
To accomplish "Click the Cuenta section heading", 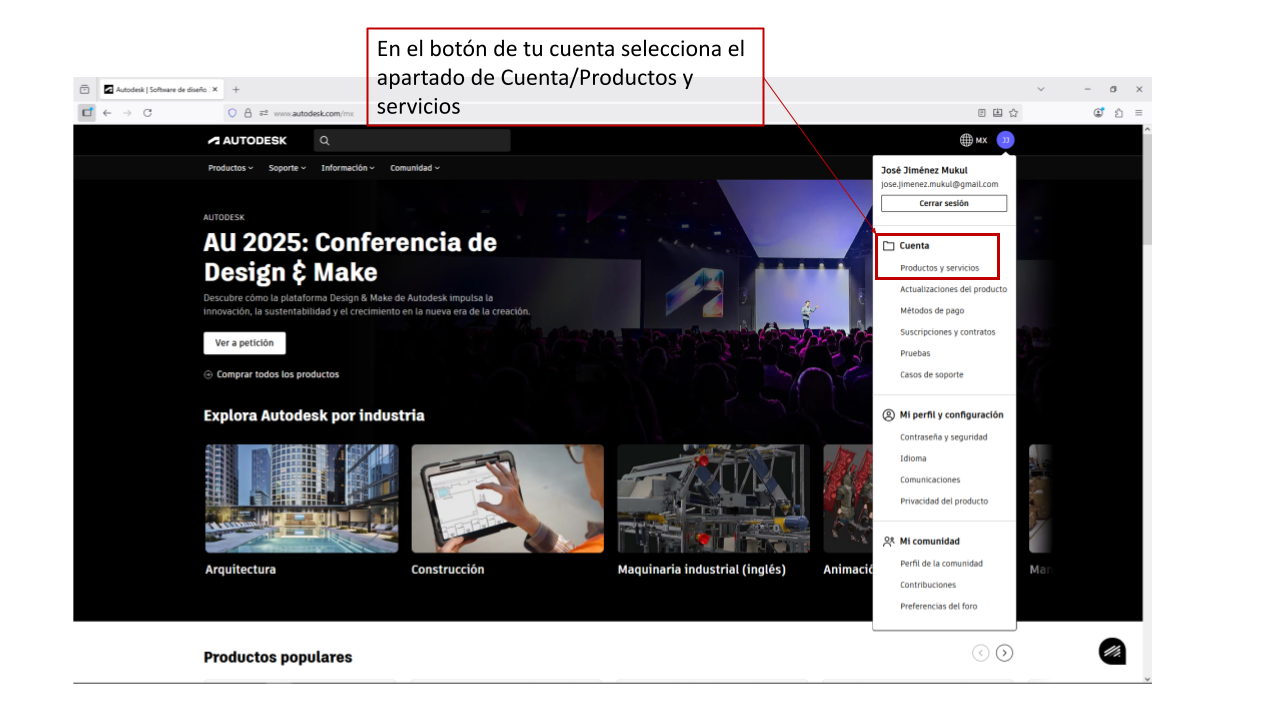I will pos(914,245).
